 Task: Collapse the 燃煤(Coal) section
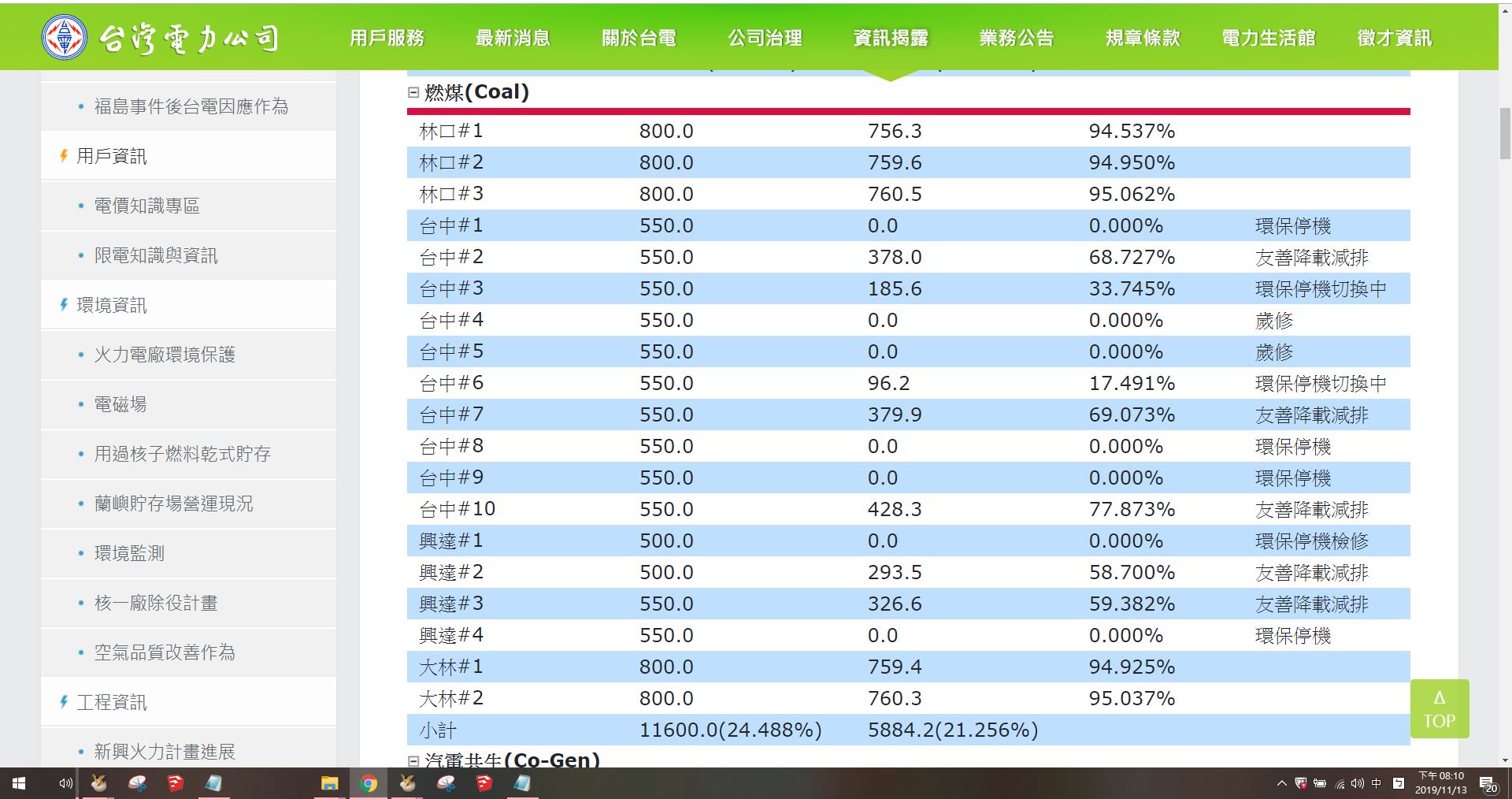[413, 92]
